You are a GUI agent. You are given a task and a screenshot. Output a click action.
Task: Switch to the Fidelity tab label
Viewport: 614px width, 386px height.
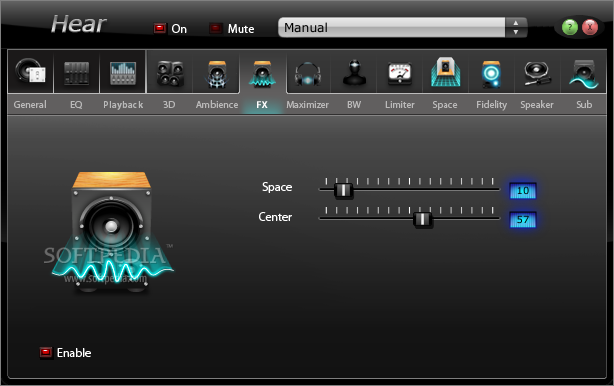click(491, 105)
